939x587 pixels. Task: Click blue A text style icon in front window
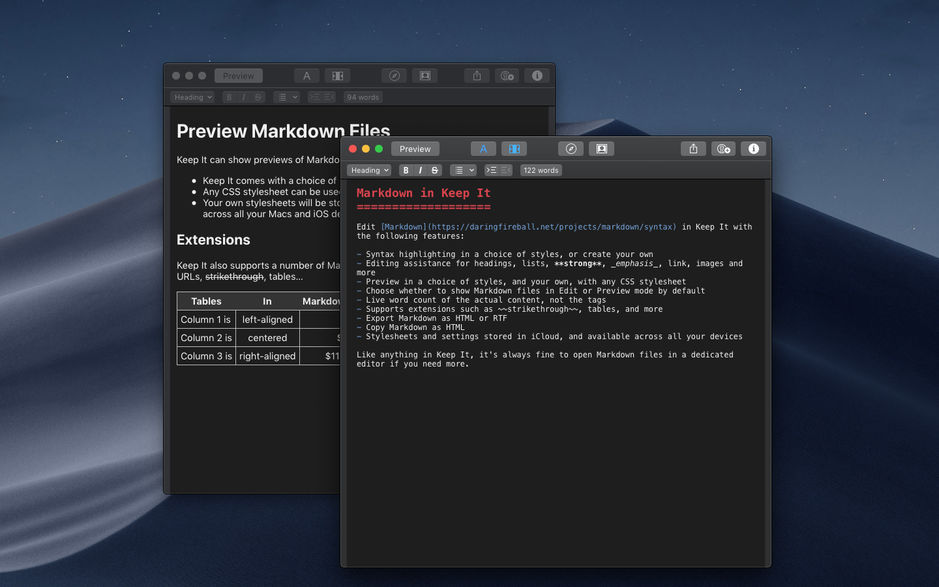(483, 149)
